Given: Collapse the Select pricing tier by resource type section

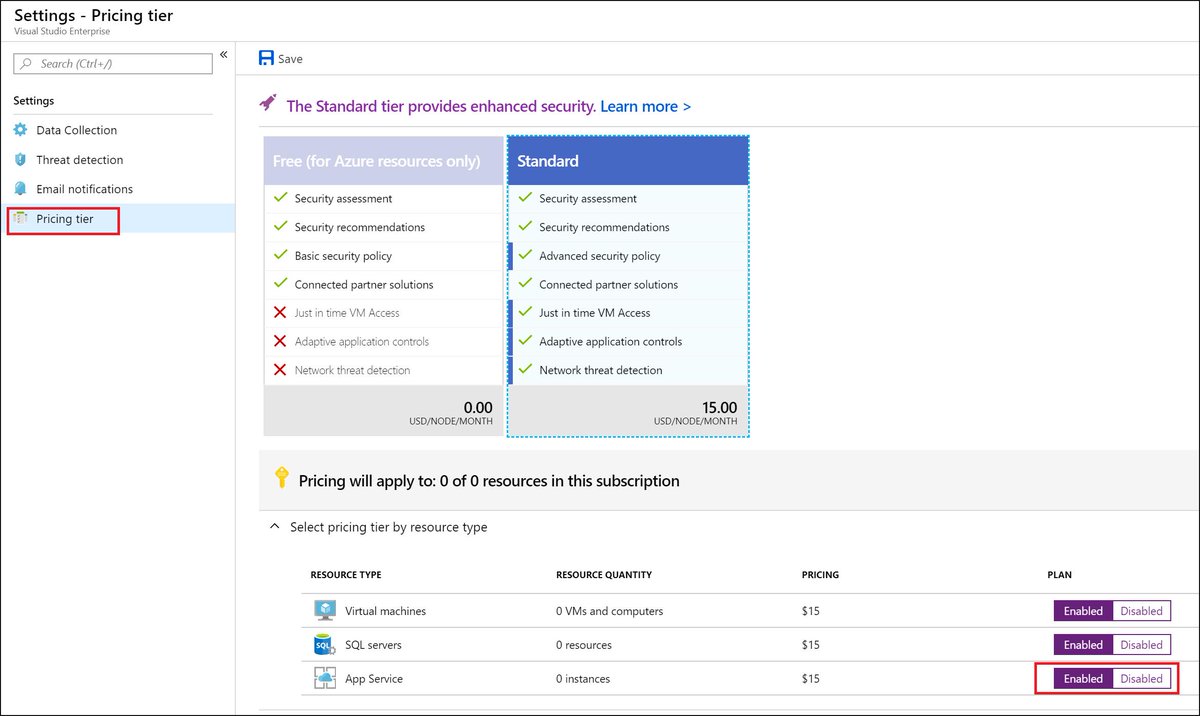Looking at the screenshot, I should pyautogui.click(x=274, y=527).
